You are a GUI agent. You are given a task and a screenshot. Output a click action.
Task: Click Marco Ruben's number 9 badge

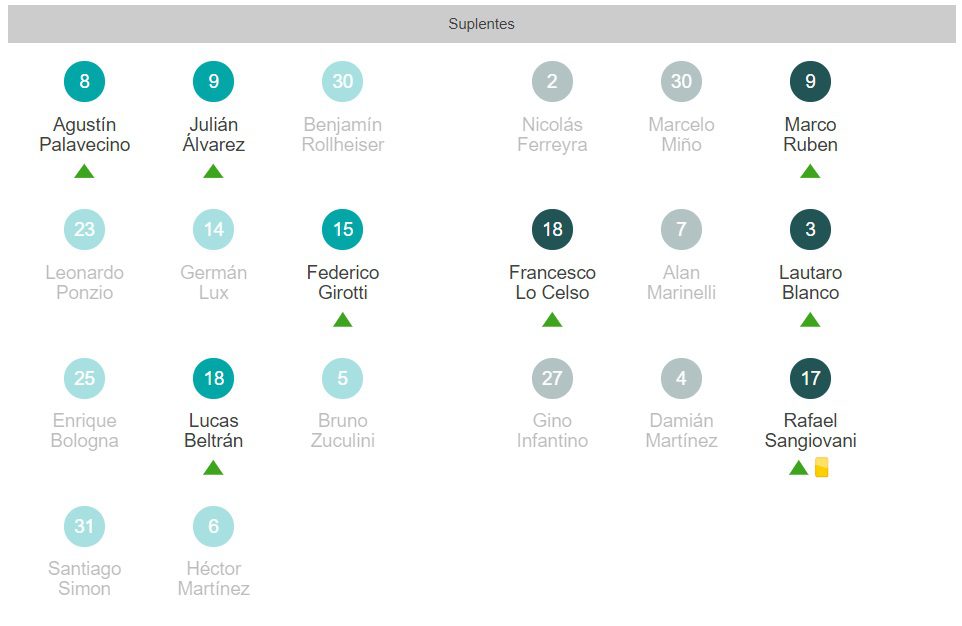click(810, 82)
